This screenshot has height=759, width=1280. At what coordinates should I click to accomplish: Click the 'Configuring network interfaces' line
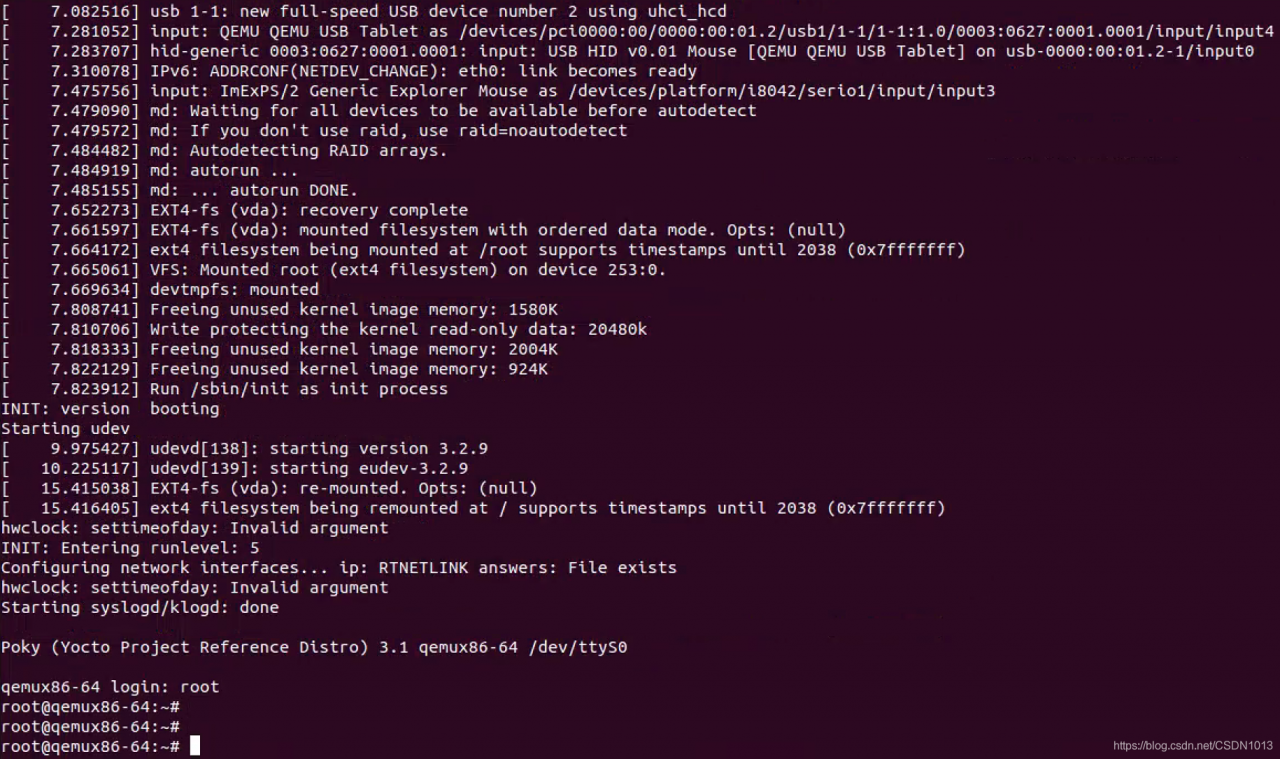338,567
